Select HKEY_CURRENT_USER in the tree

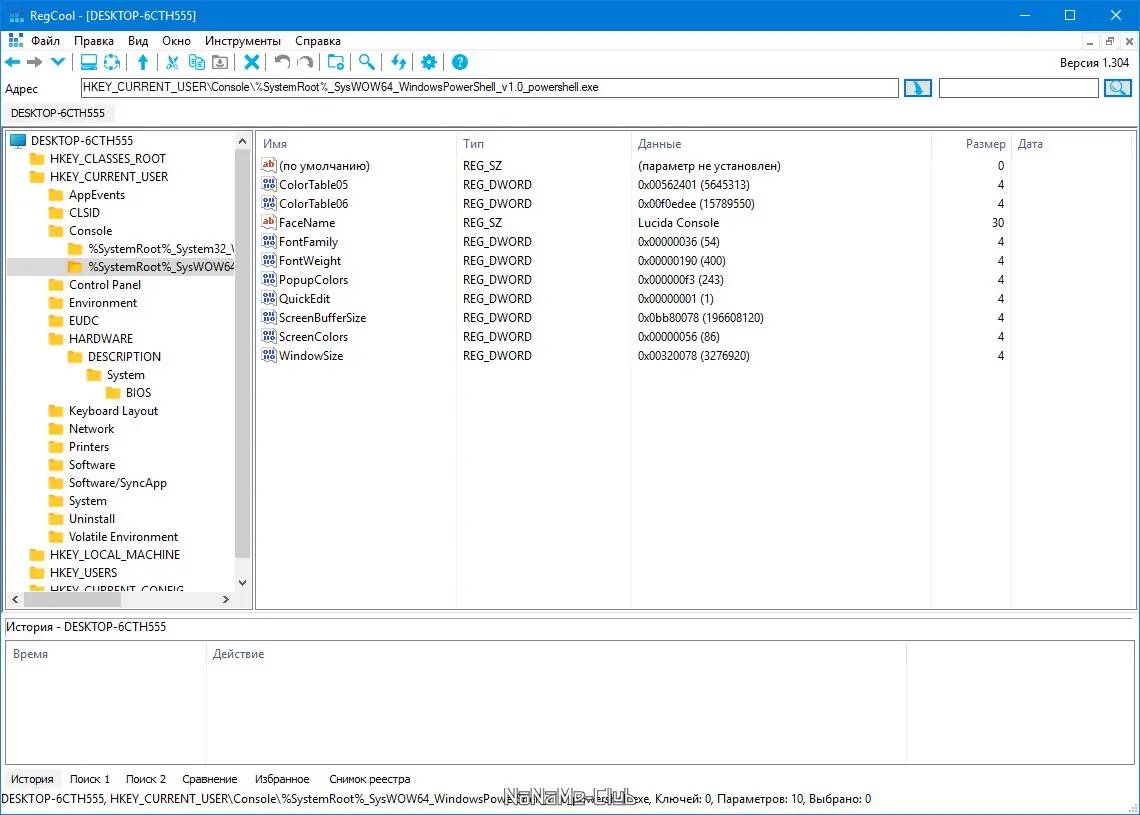coord(108,177)
